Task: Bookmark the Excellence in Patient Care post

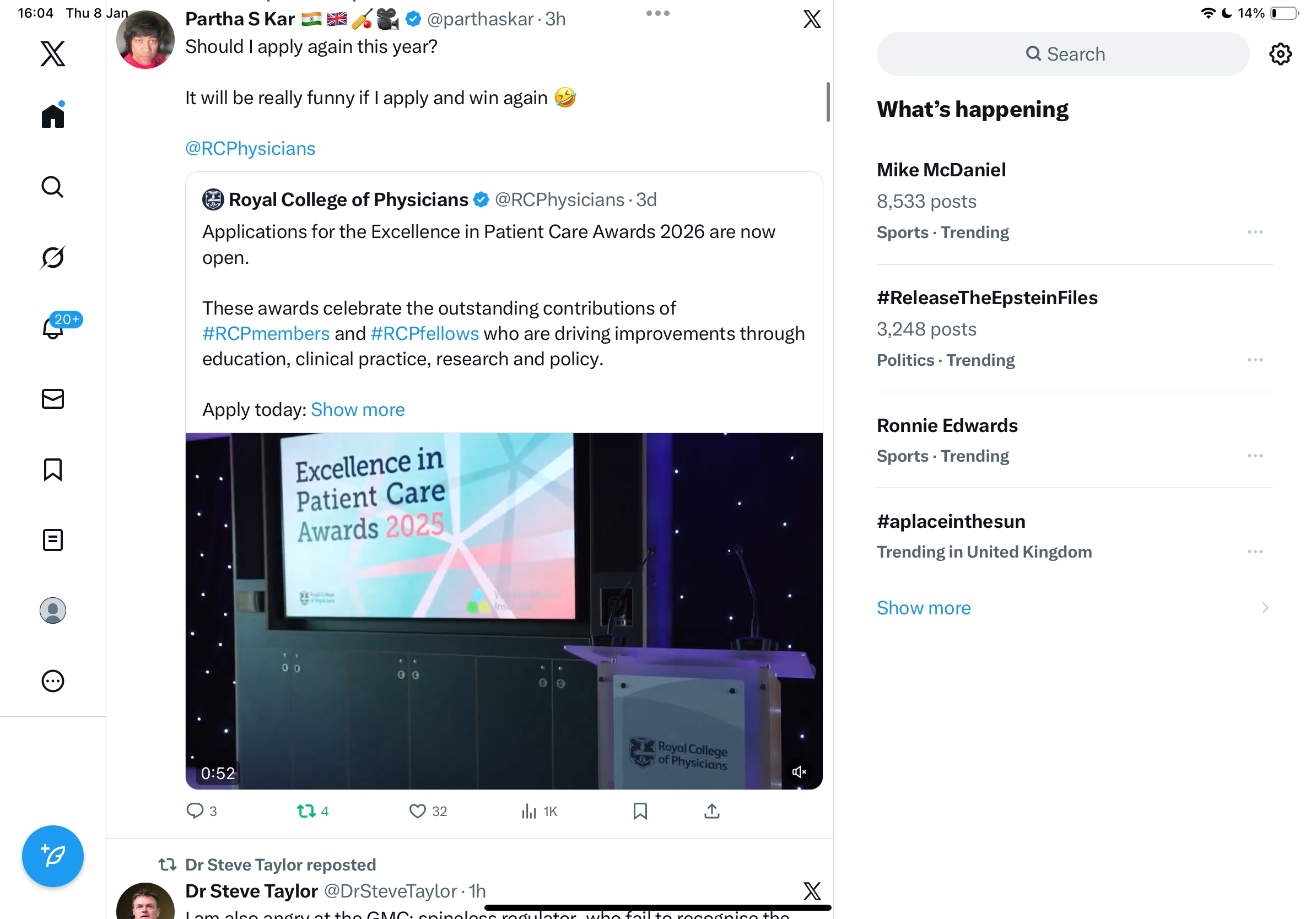Action: click(x=640, y=810)
